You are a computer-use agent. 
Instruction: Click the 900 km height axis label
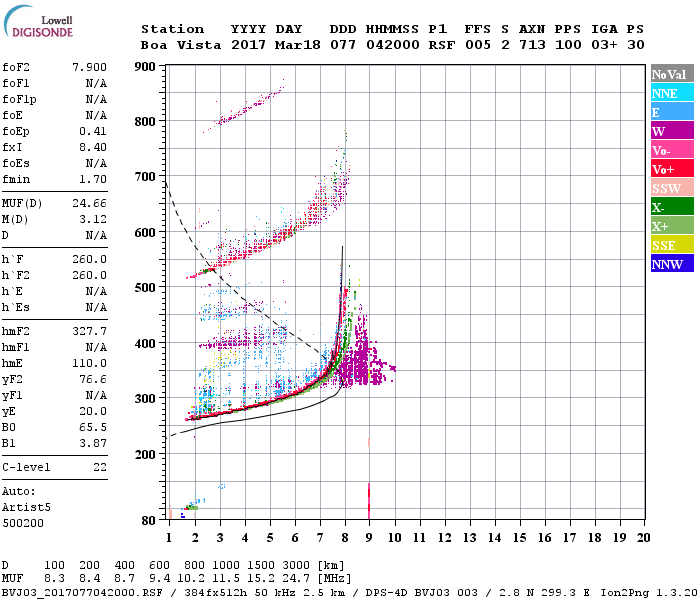pyautogui.click(x=146, y=67)
